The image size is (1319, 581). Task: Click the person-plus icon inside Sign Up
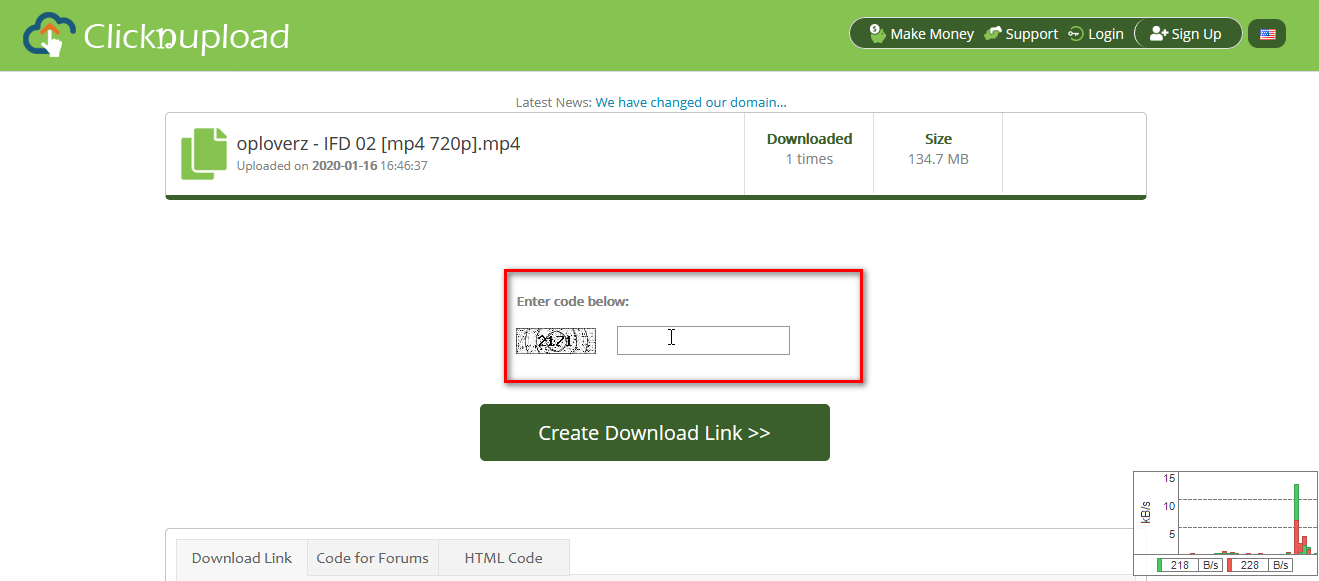point(1158,32)
